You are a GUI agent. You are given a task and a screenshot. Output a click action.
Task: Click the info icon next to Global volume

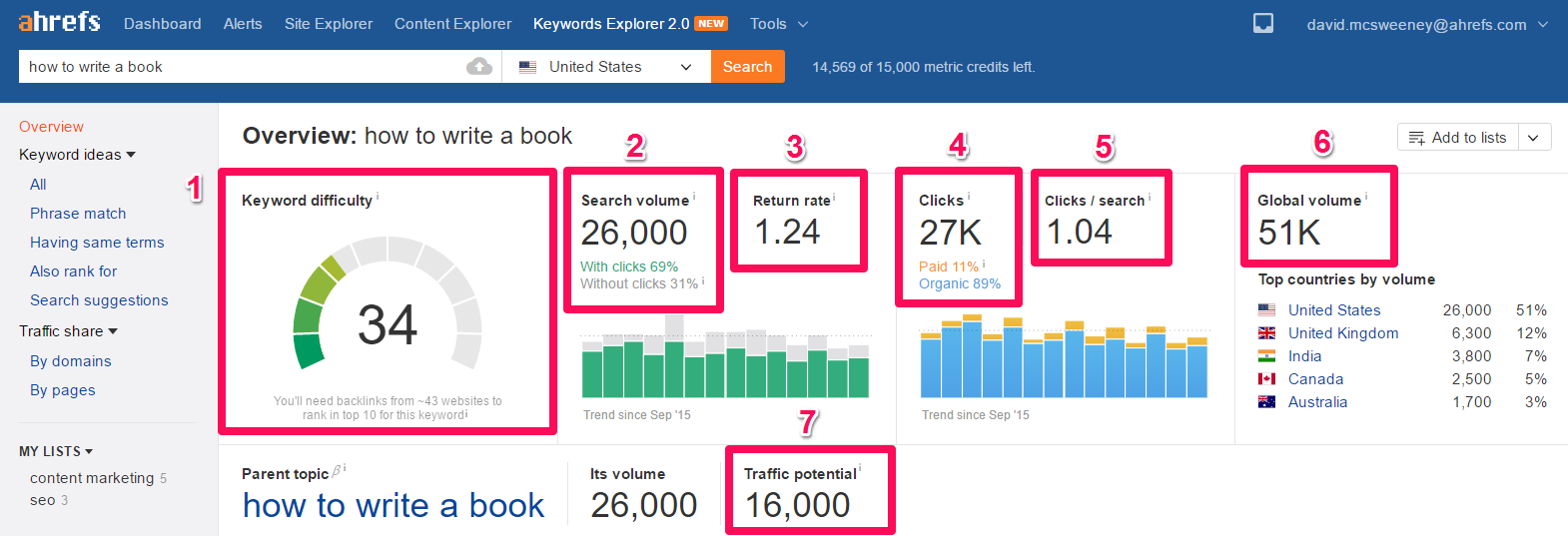[x=1366, y=197]
